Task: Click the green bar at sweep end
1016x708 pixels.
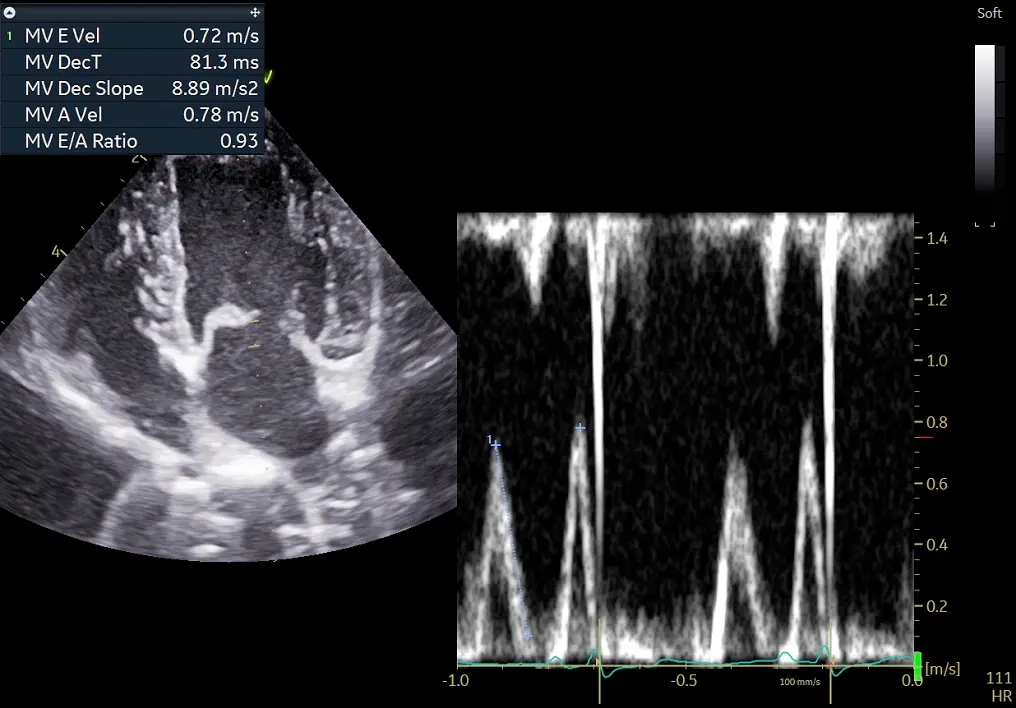Action: (918, 665)
